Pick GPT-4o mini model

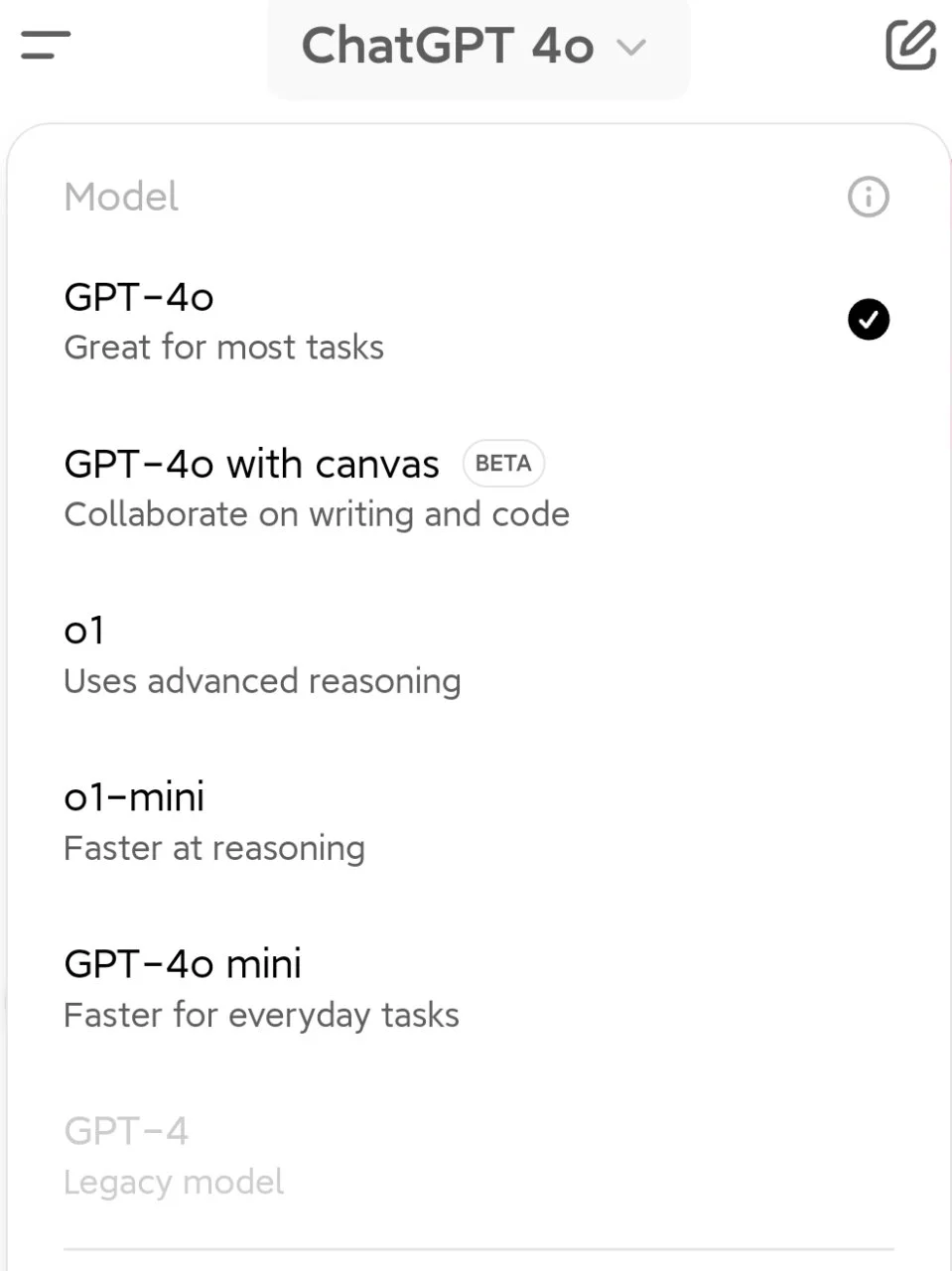point(477,988)
